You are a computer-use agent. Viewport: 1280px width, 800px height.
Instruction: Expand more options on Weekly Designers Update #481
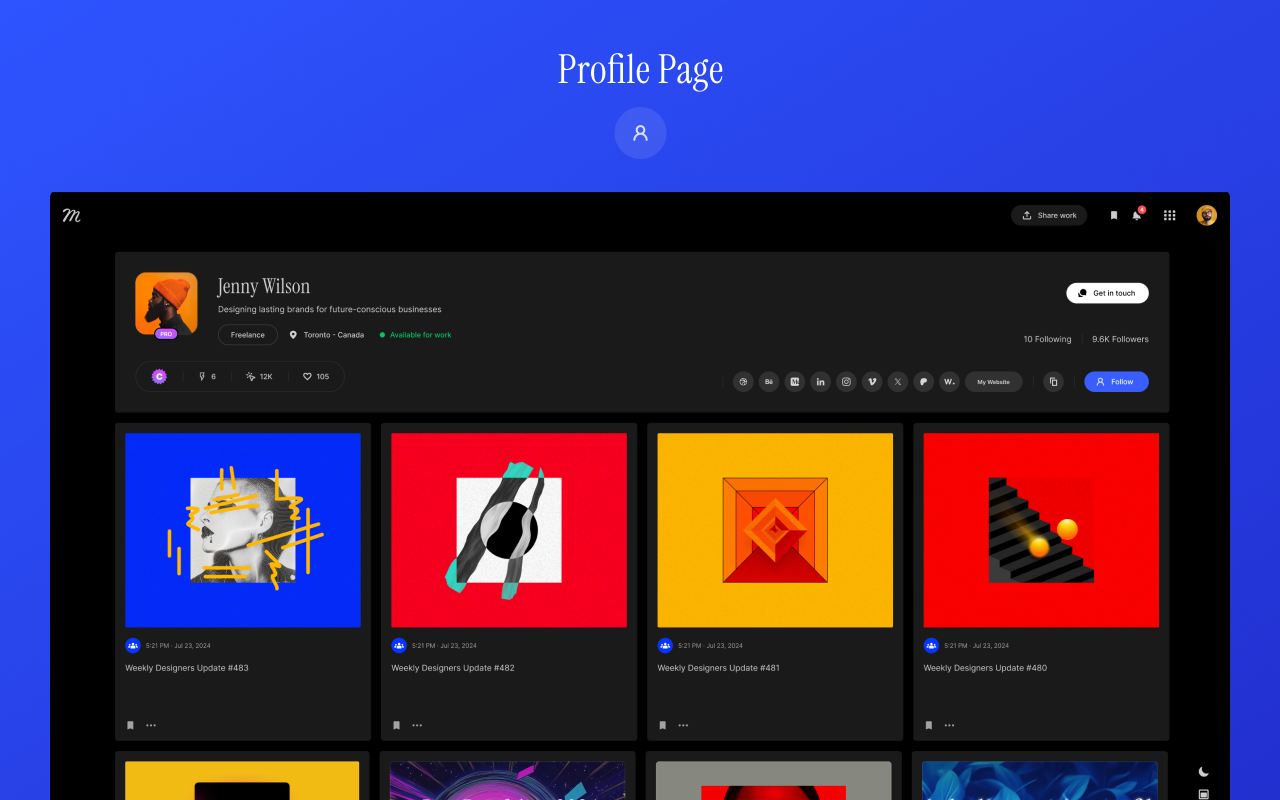(x=683, y=724)
